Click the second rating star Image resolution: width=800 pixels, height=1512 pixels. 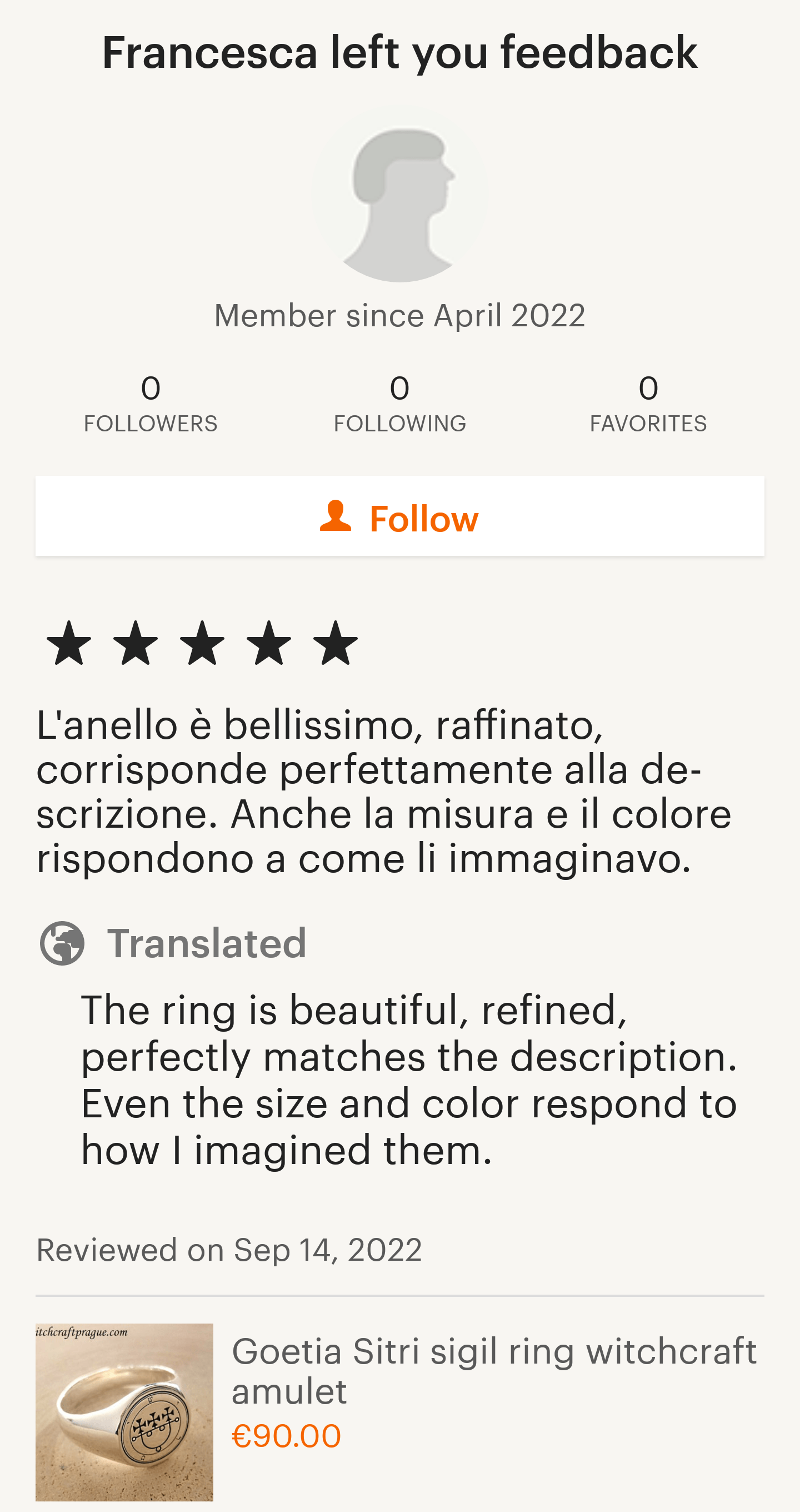136,643
